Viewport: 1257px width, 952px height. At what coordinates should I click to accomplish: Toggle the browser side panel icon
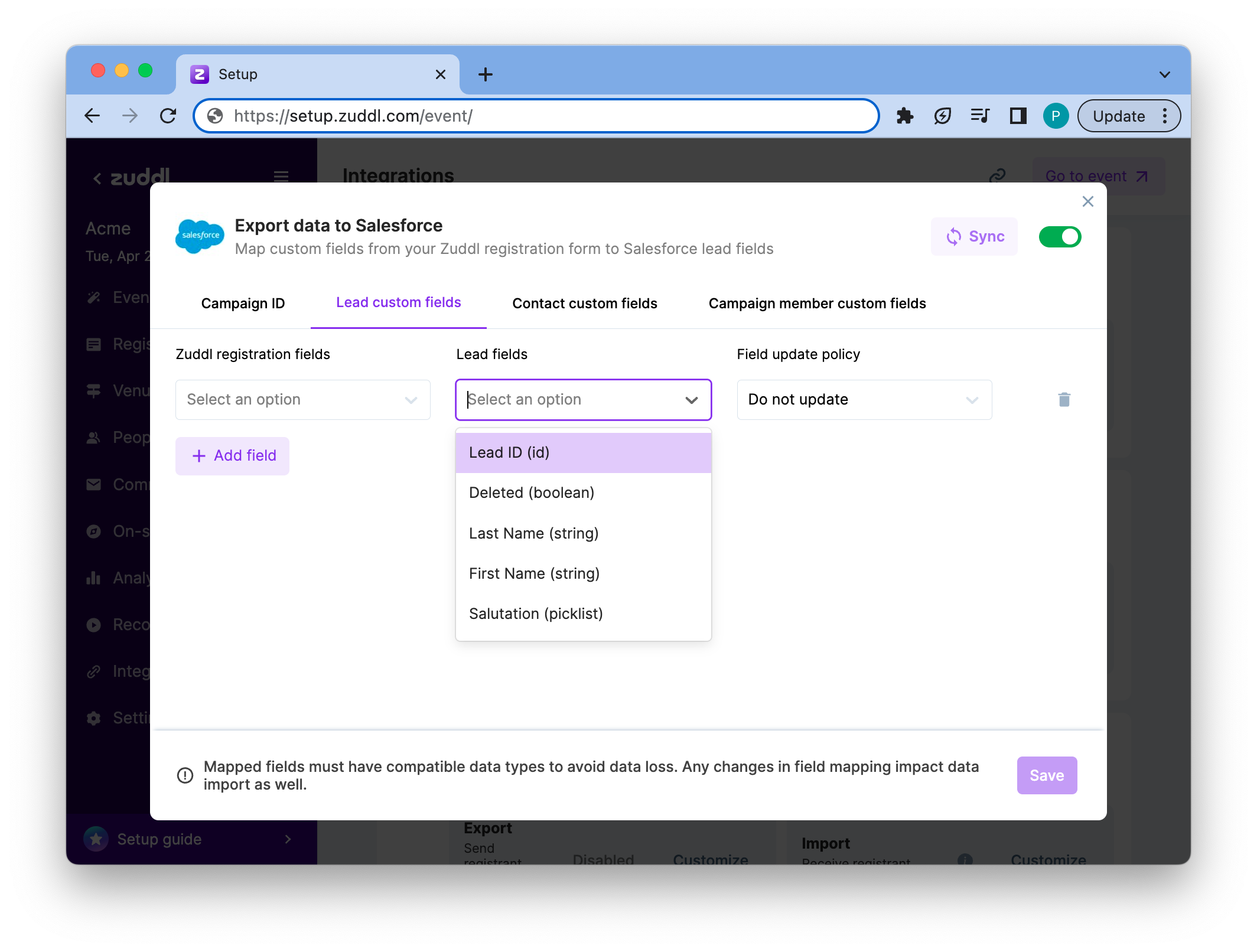1018,116
